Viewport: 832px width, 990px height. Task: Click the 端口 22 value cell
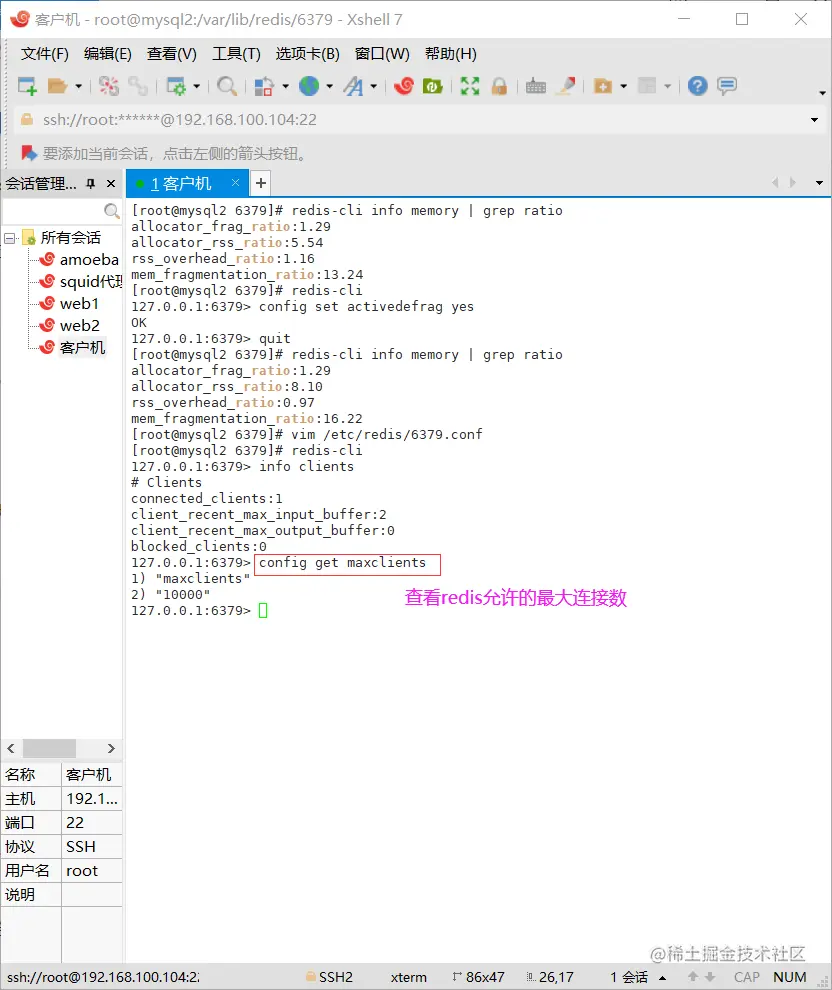[92, 823]
